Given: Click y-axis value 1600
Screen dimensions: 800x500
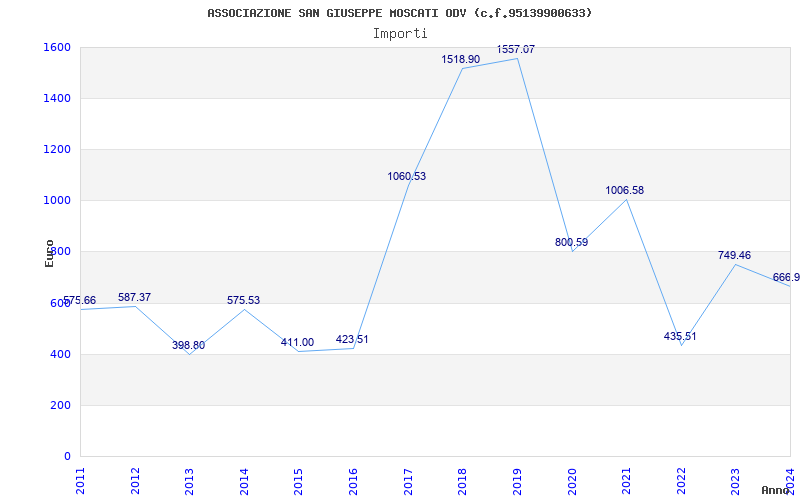Looking at the screenshot, I should coord(57,47).
